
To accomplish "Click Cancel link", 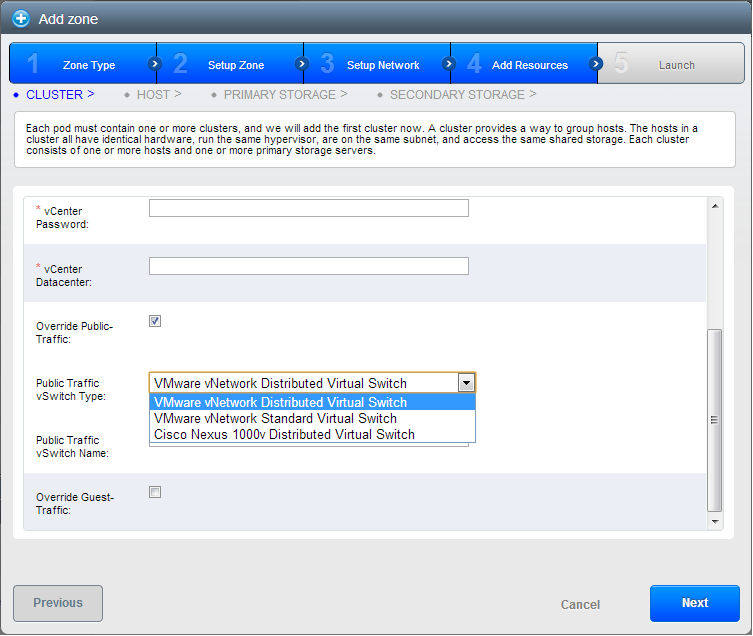I will coord(580,604).
